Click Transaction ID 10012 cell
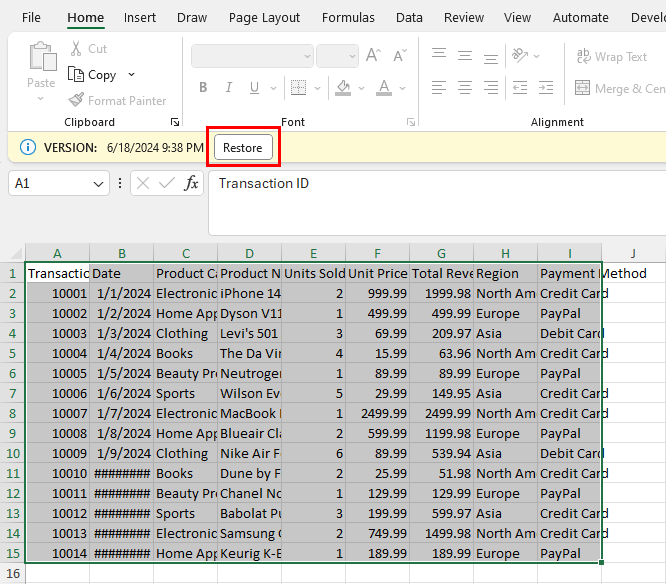 [57, 513]
